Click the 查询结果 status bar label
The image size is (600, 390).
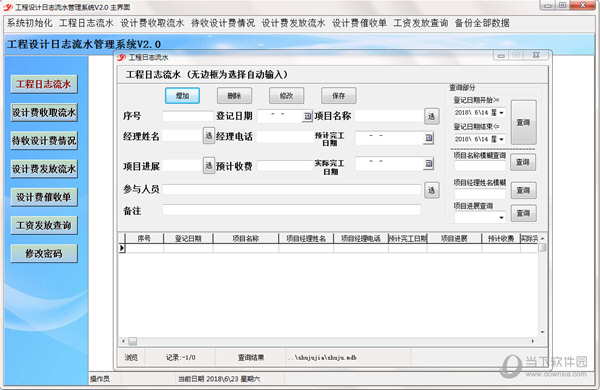pyautogui.click(x=251, y=357)
